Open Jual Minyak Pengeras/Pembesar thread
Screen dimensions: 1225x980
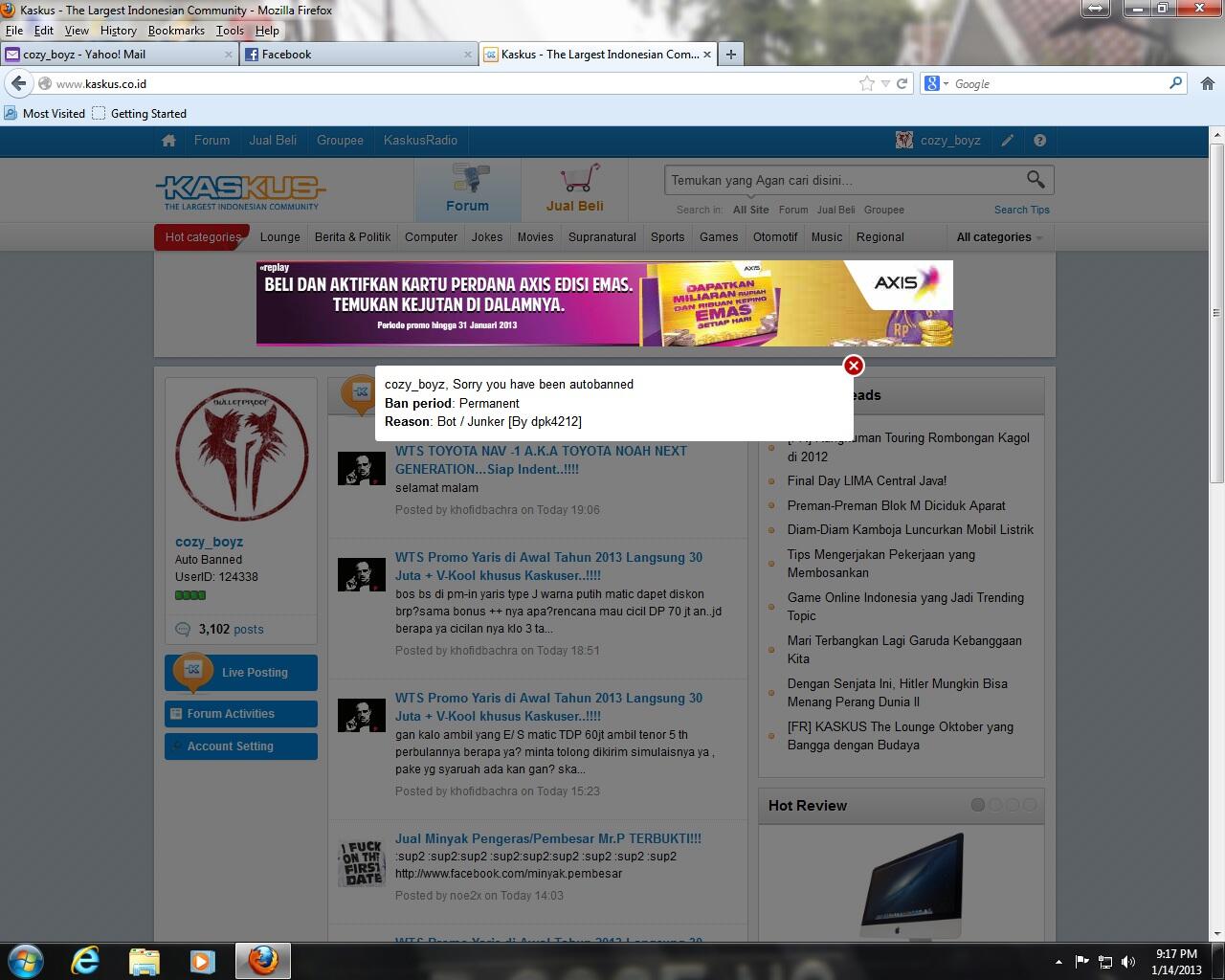(x=548, y=838)
